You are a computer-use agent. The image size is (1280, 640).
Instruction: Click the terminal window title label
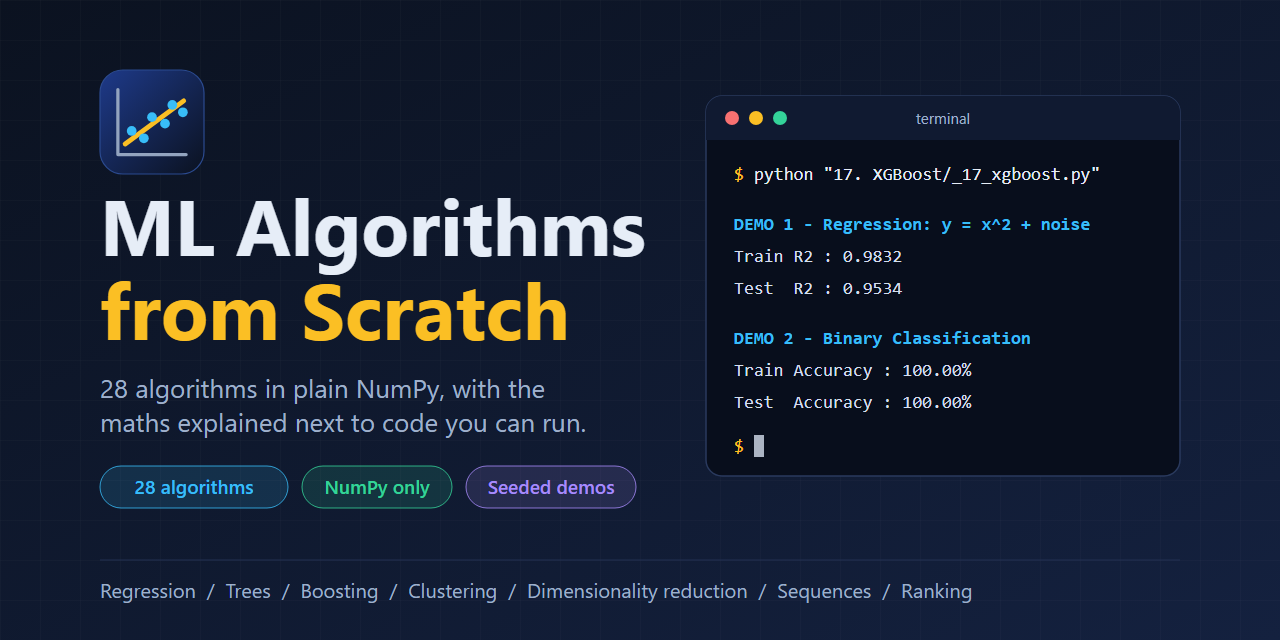pyautogui.click(x=943, y=119)
